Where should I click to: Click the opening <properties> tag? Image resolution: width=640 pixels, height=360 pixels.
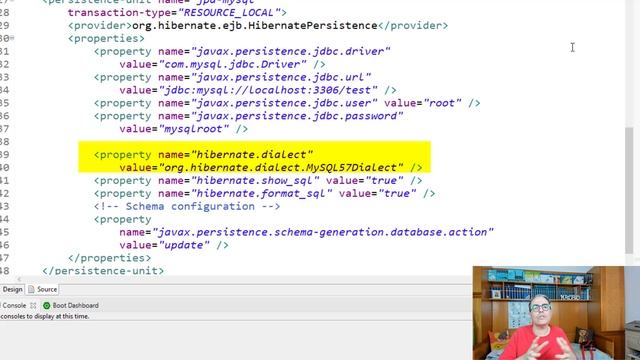click(x=106, y=38)
